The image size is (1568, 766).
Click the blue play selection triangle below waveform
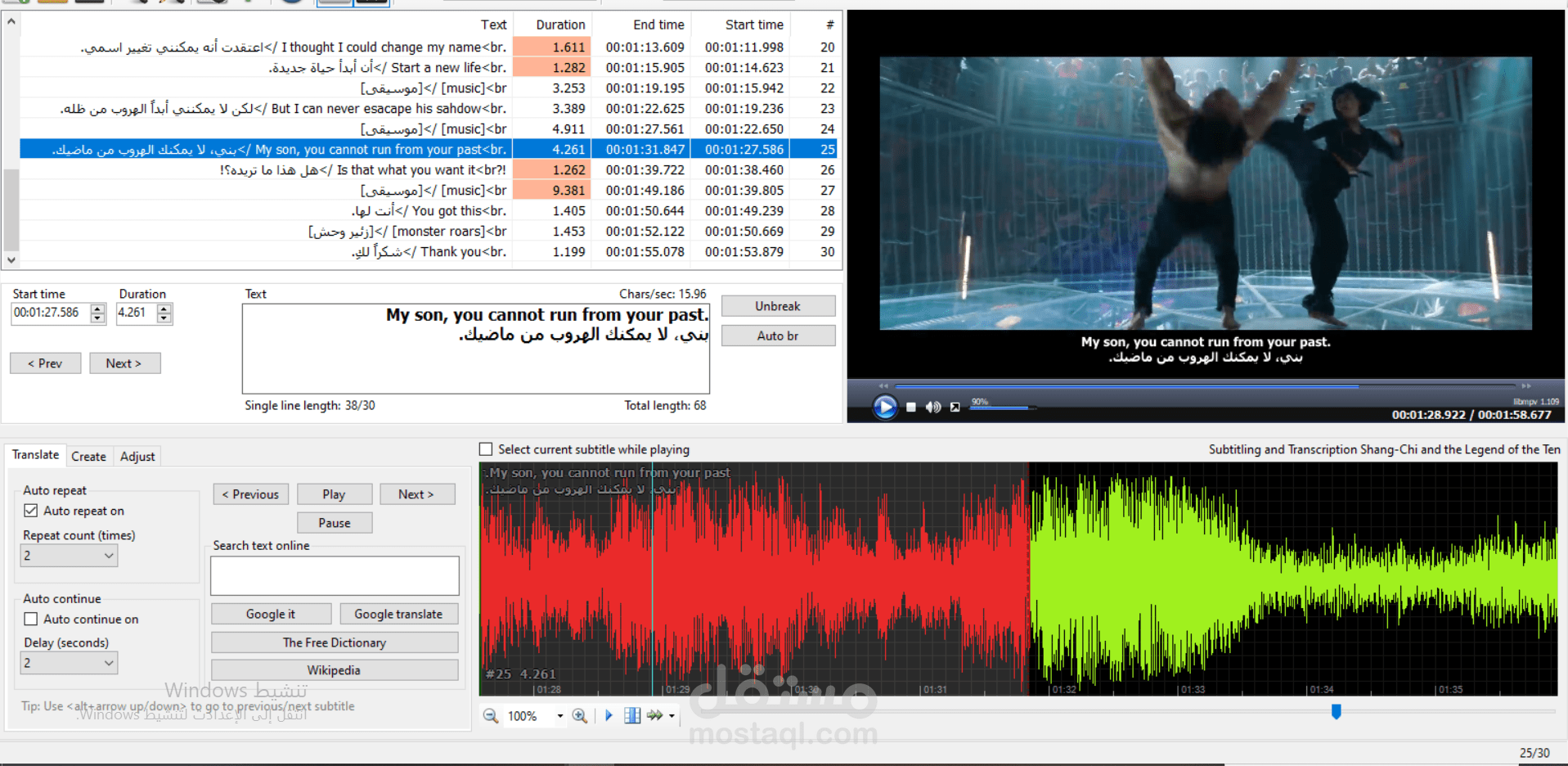point(609,715)
